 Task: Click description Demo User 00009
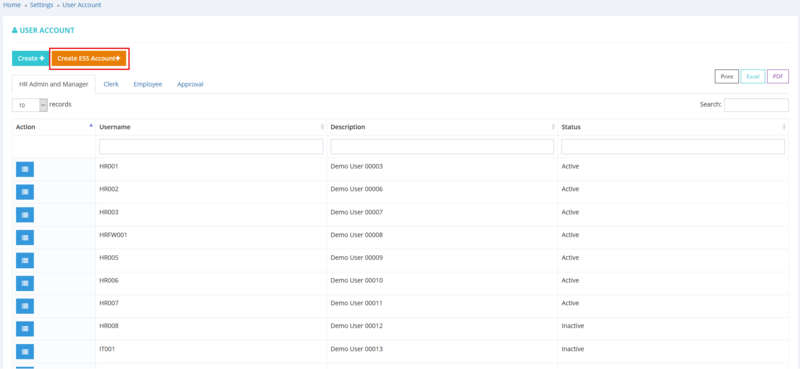click(357, 258)
